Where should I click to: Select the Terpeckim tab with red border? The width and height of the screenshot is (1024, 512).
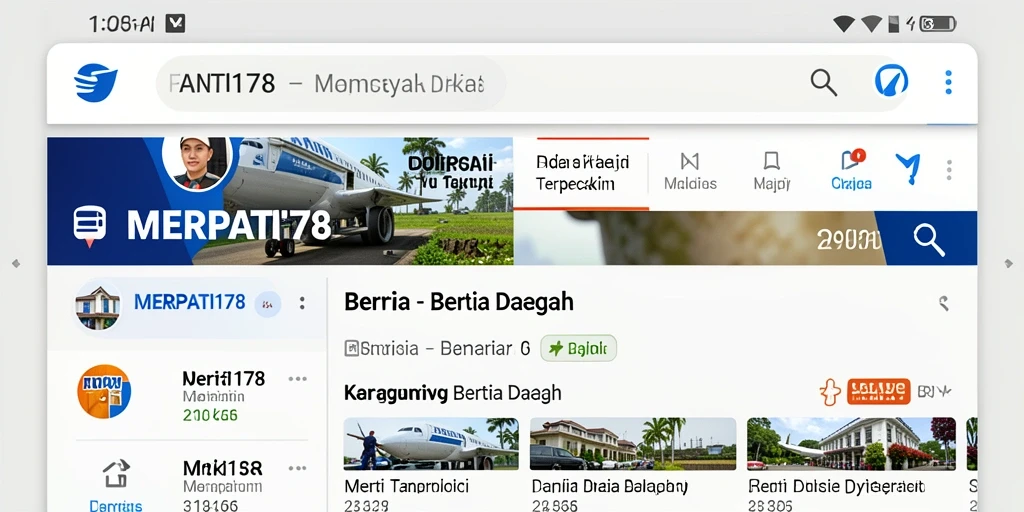(581, 174)
